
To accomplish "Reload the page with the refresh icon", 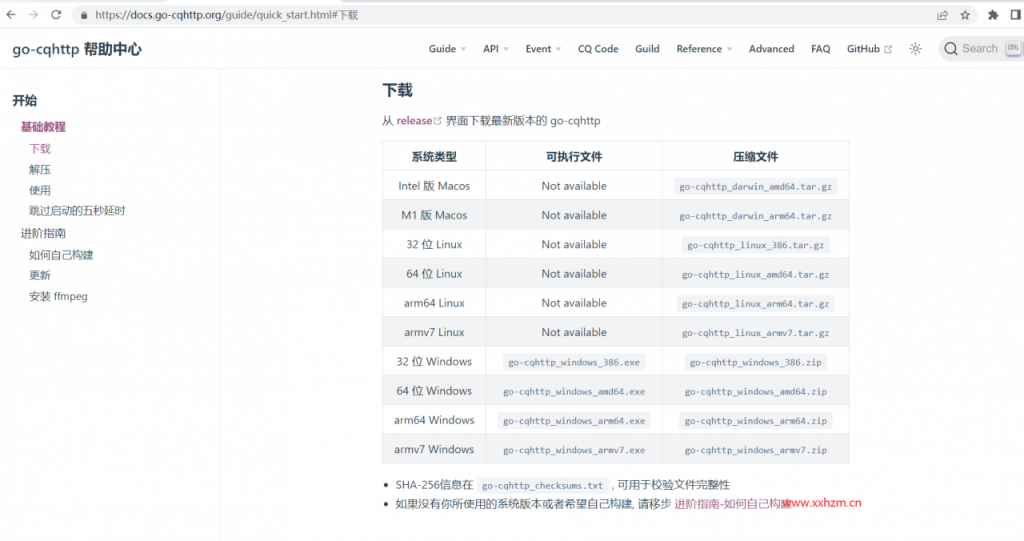I will [x=56, y=15].
